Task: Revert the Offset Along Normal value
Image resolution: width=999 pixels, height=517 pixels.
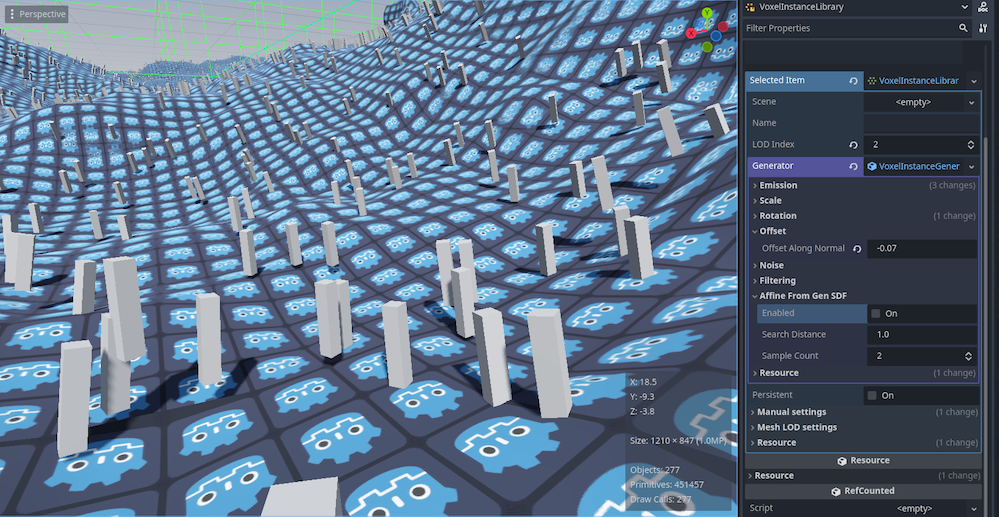Action: [x=857, y=249]
